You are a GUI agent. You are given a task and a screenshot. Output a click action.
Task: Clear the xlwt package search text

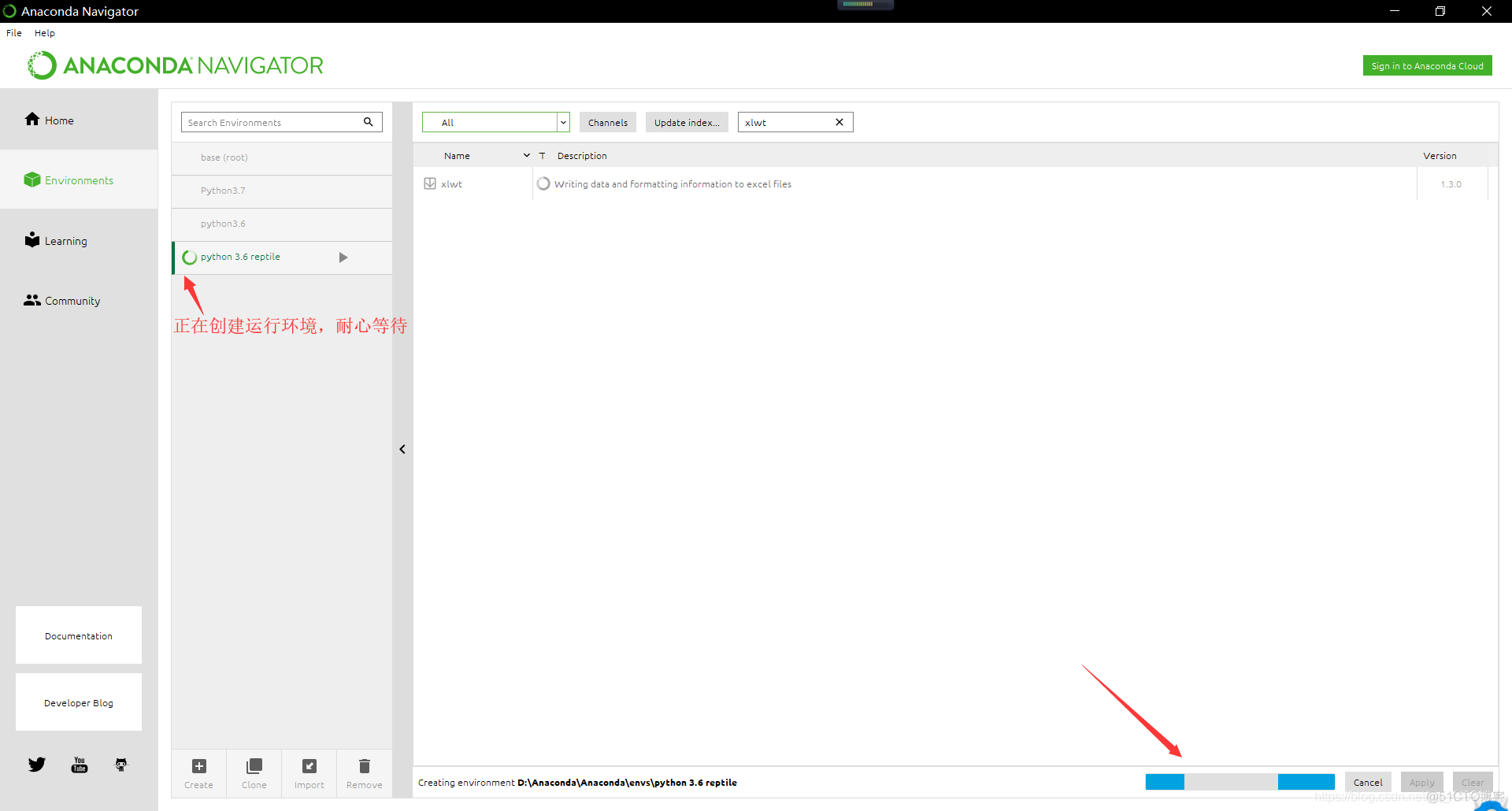pyautogui.click(x=839, y=122)
